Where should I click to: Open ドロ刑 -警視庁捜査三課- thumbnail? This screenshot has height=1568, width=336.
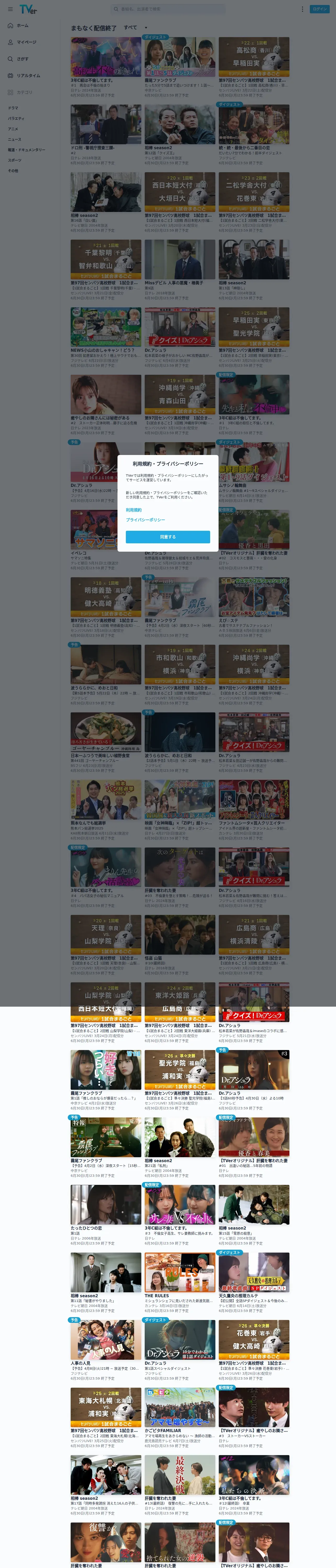click(x=105, y=124)
